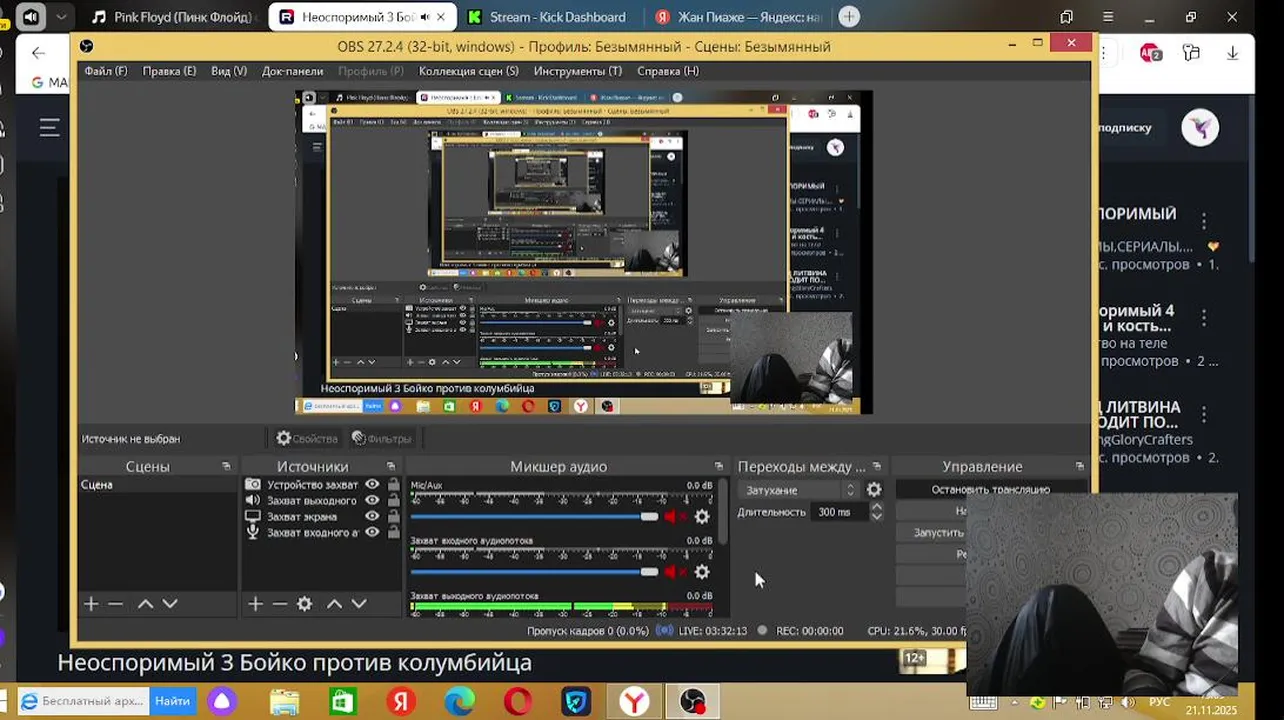Click the OBS logo in title bar
Viewport: 1284px width, 720px height.
[x=87, y=46]
